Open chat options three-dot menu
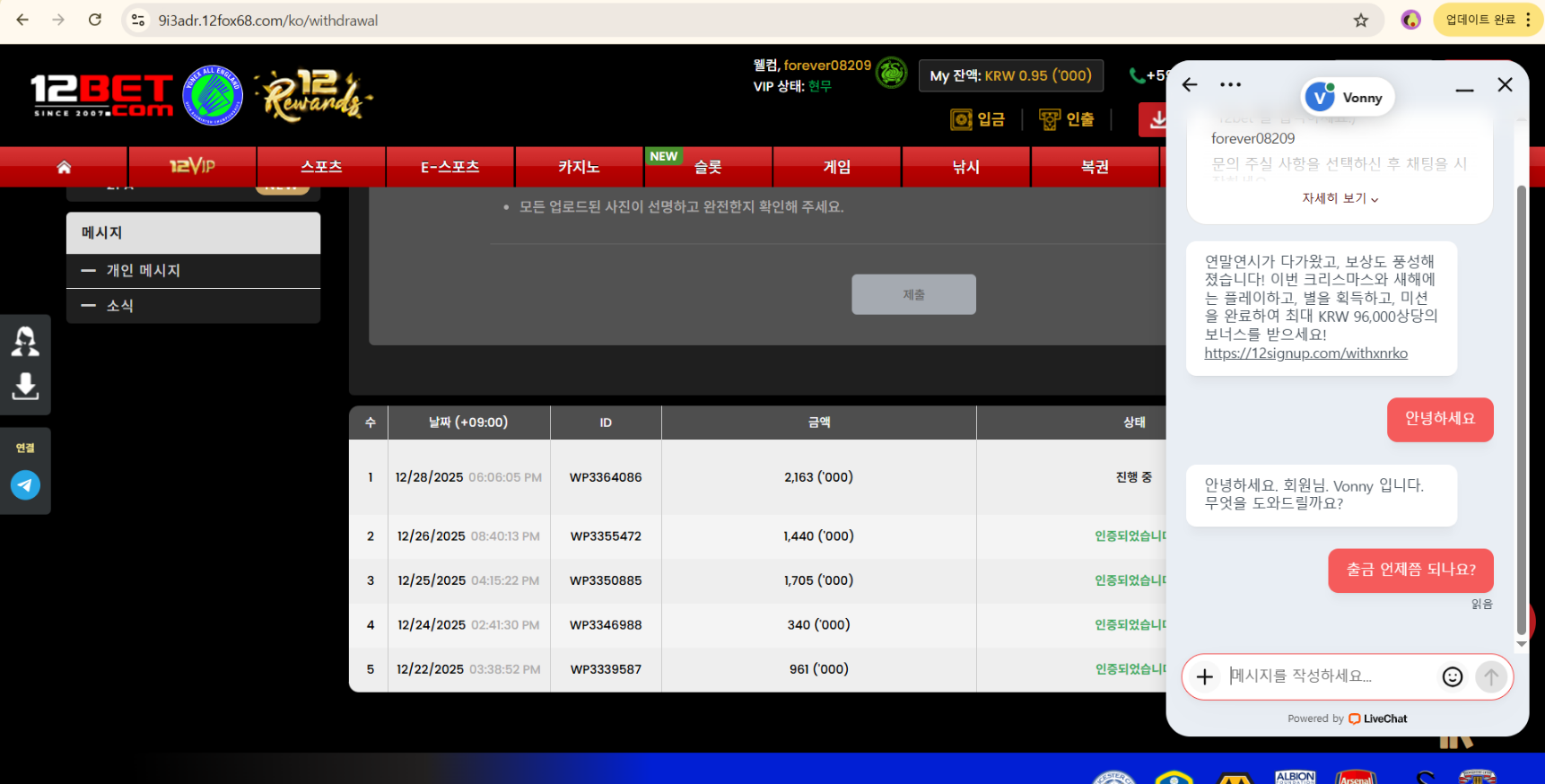The width and height of the screenshot is (1545, 784). point(1230,84)
